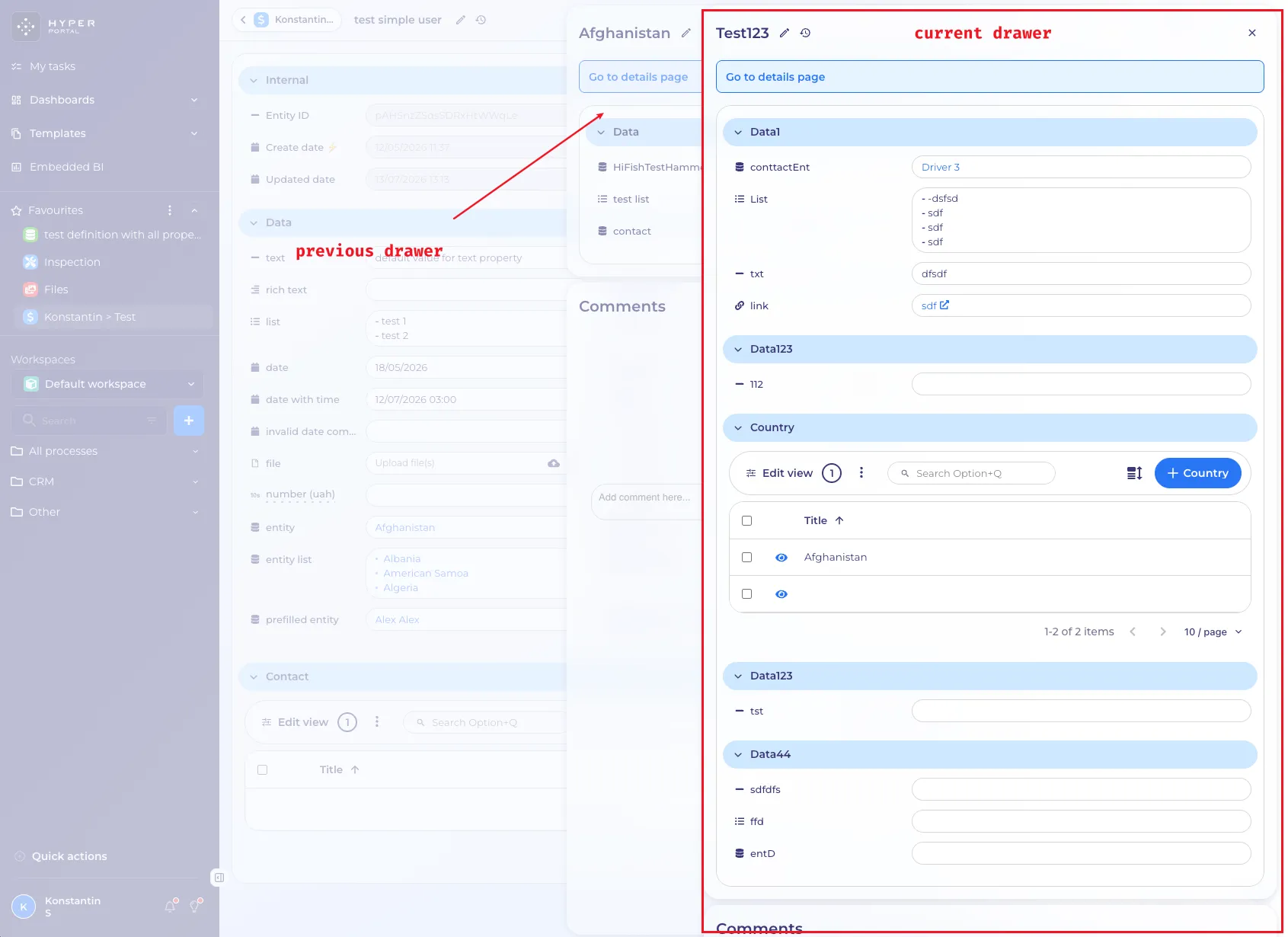Open test definition with all prope... favourite
The height and width of the screenshot is (937, 1288).
pos(122,235)
